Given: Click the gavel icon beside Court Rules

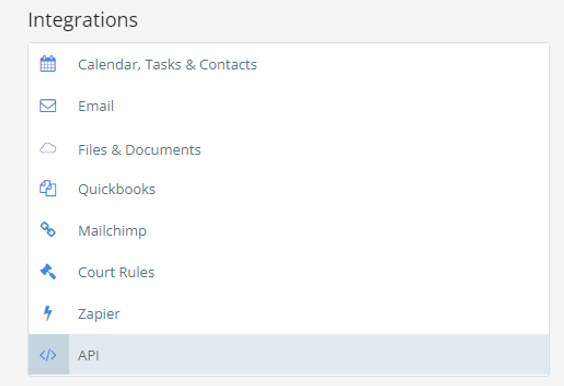Looking at the screenshot, I should (x=48, y=272).
